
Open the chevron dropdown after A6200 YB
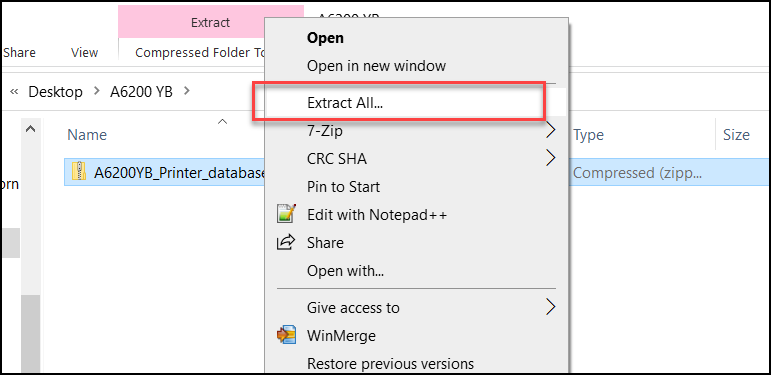click(186, 91)
